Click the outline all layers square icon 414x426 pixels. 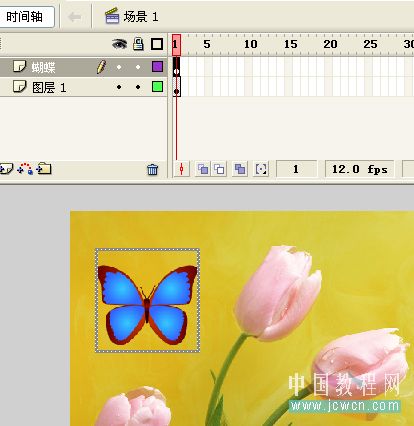(x=157, y=44)
